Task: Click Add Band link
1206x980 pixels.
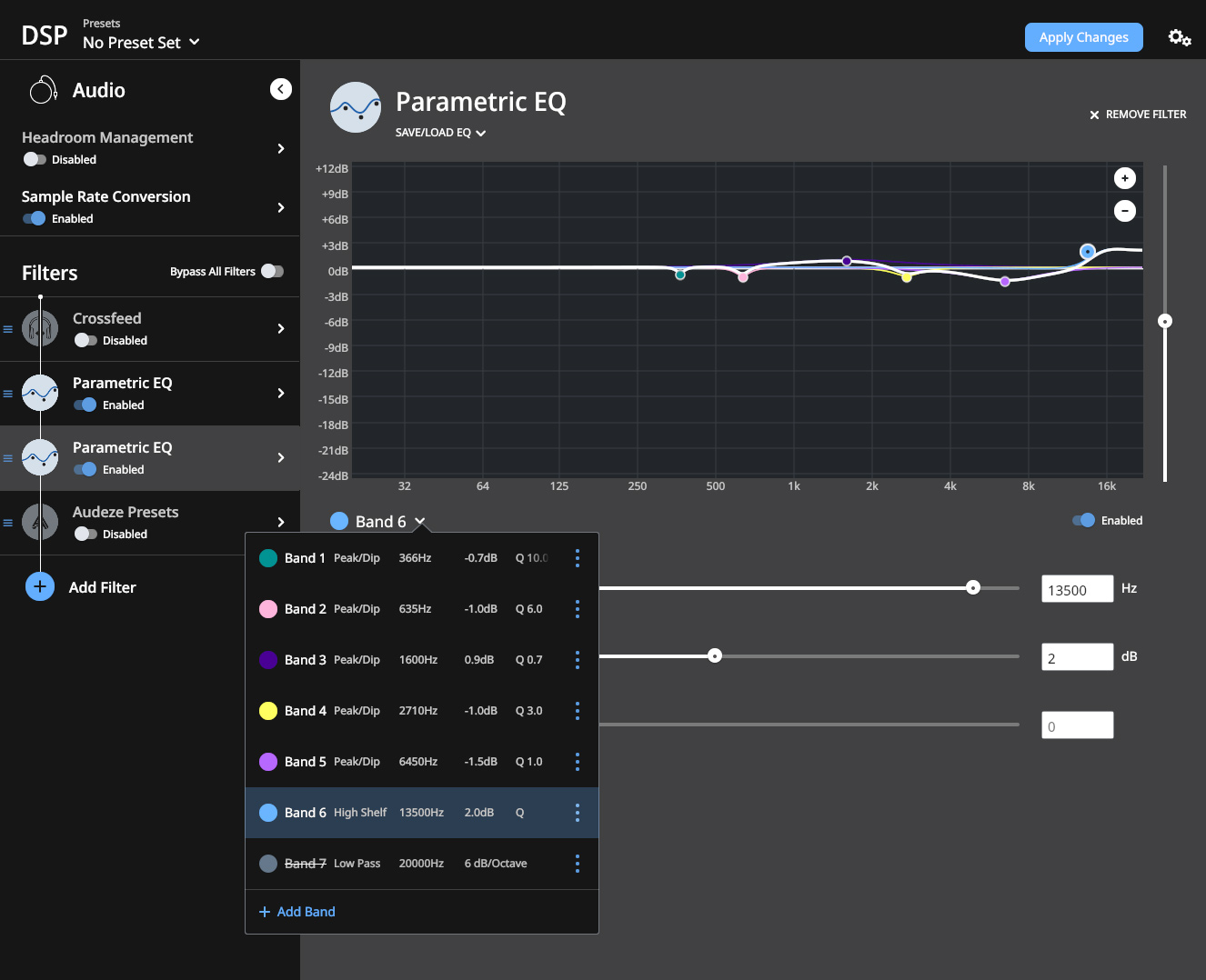Action: pos(297,912)
